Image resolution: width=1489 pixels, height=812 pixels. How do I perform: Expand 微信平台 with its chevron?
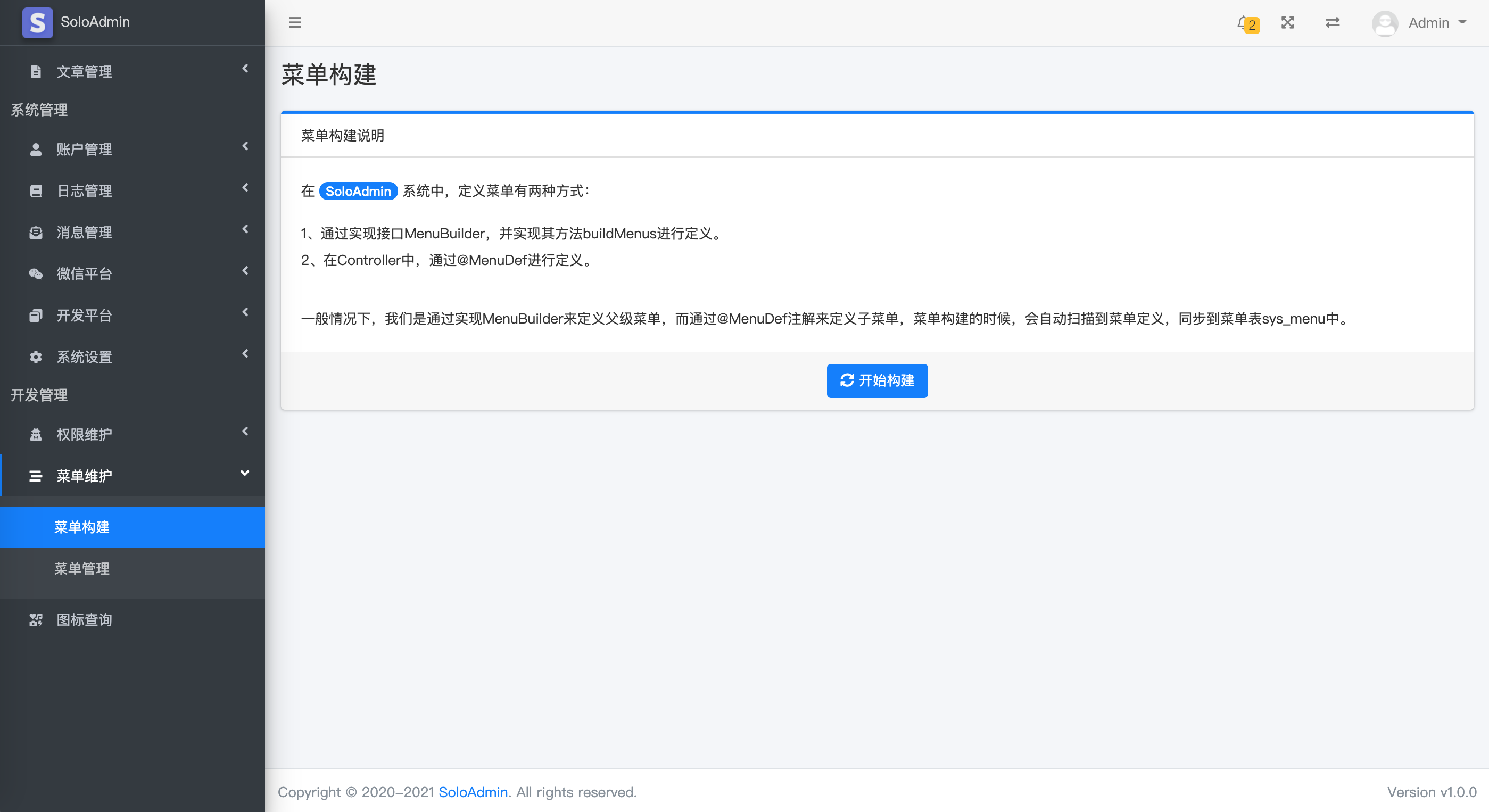tap(245, 270)
